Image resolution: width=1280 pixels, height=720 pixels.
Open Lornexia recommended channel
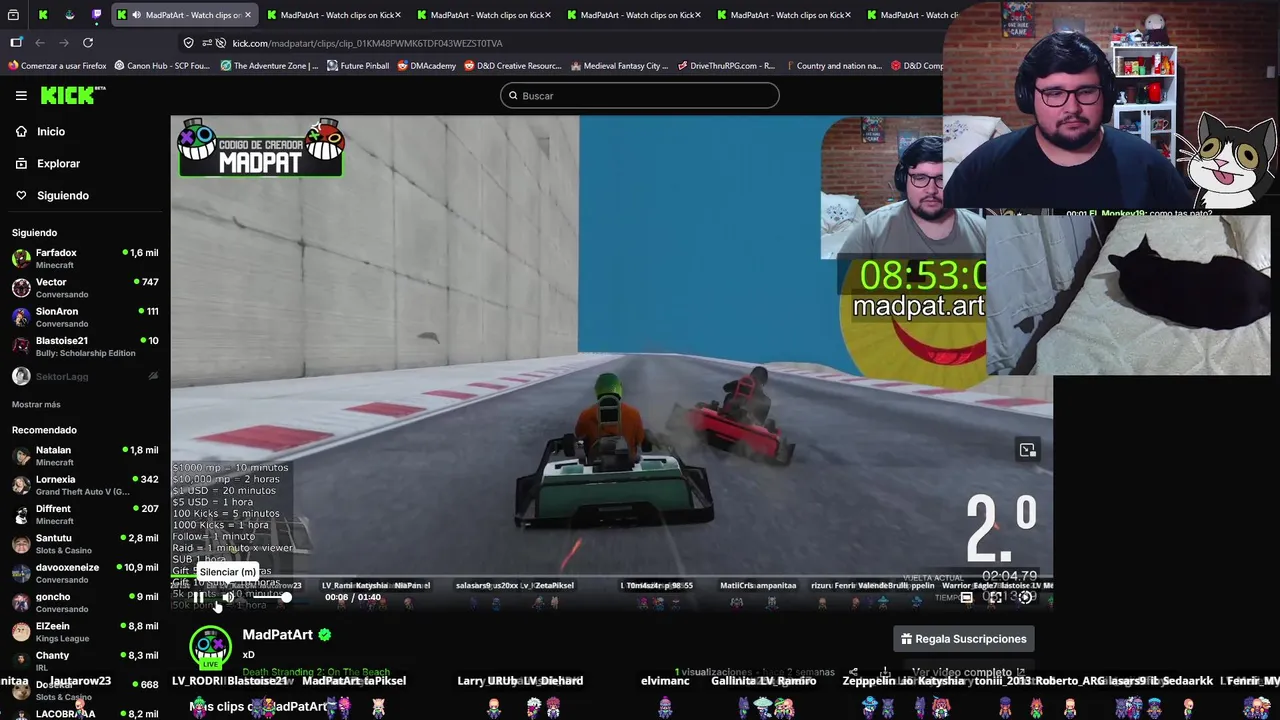(85, 484)
